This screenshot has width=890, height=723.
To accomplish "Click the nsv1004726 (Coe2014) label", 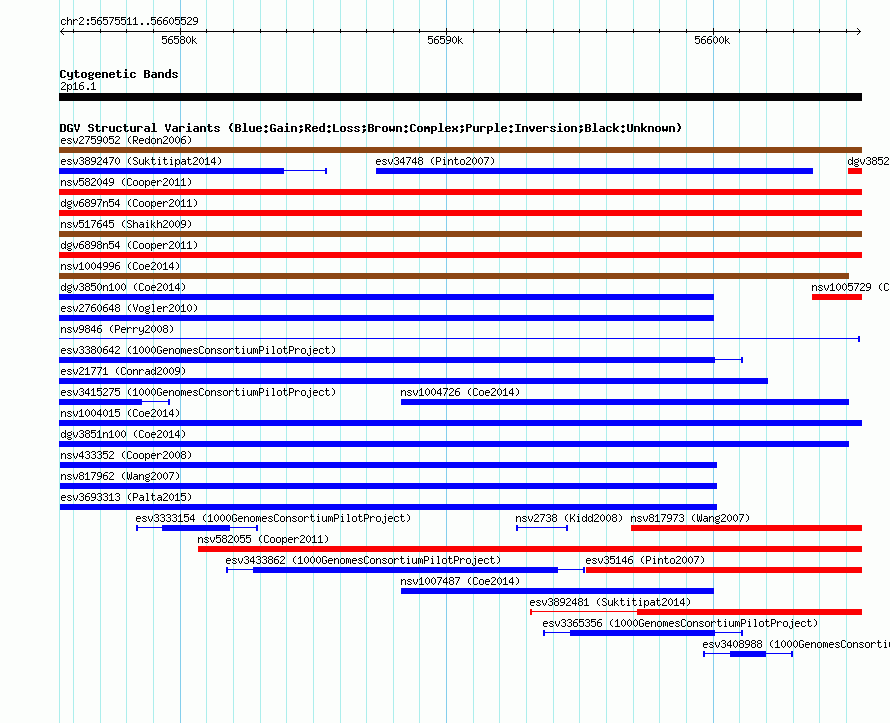I will click(x=460, y=392).
